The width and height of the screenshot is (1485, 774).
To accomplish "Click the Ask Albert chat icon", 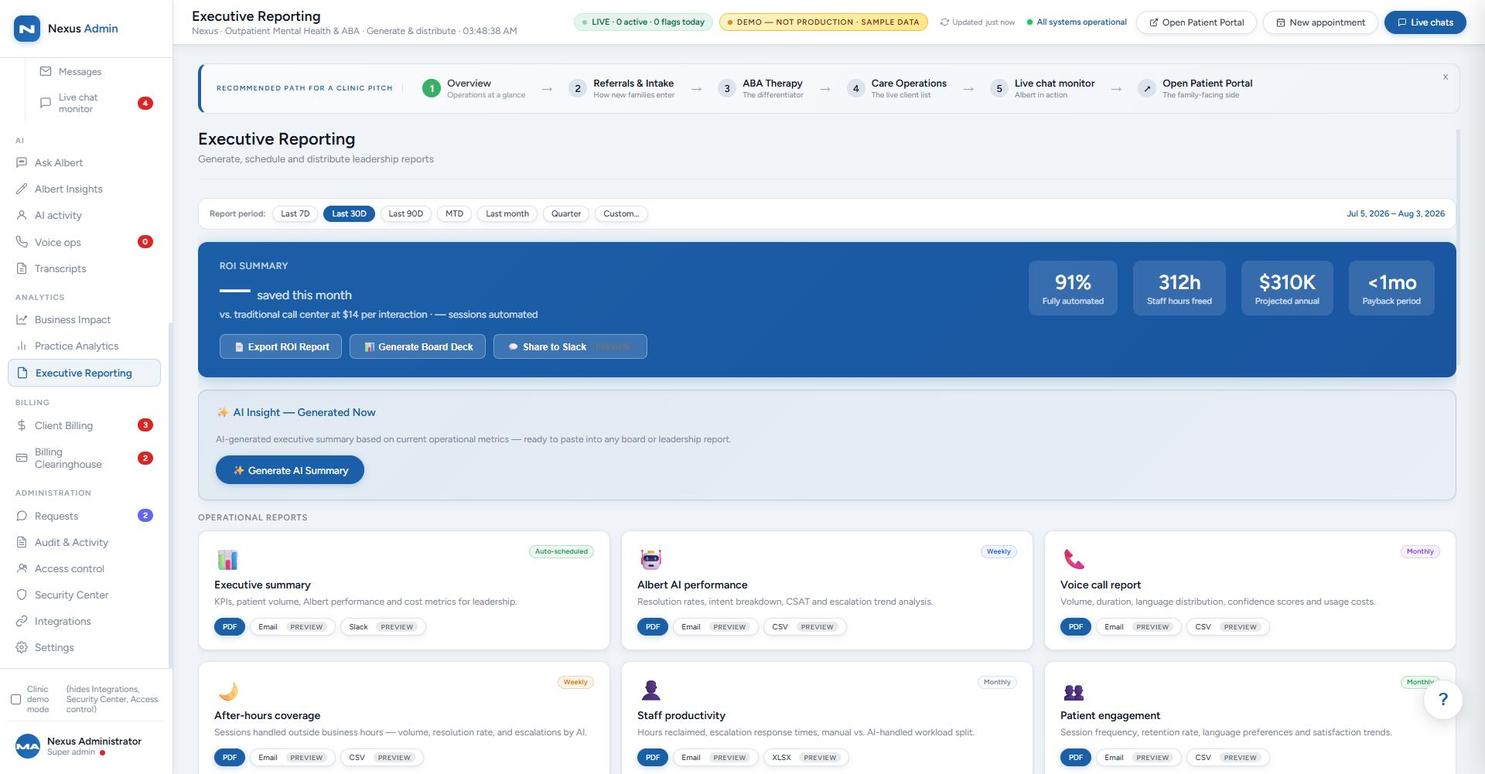I will click(x=22, y=163).
